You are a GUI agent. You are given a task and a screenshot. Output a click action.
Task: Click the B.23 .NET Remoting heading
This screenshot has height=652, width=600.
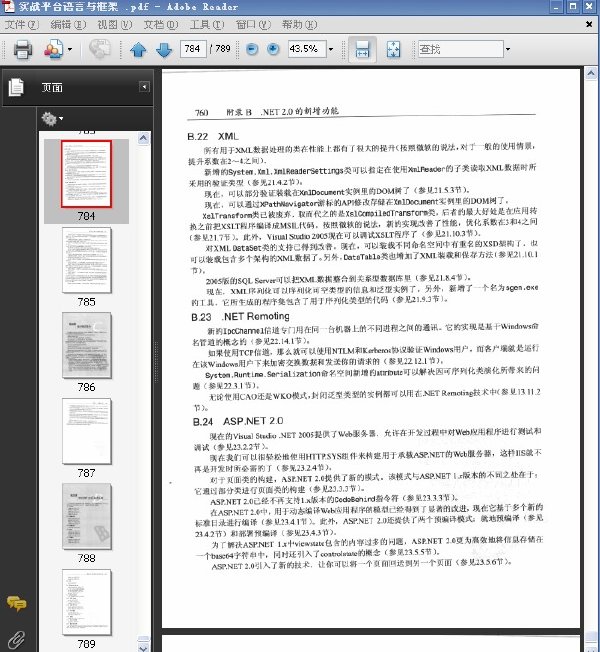[x=240, y=317]
